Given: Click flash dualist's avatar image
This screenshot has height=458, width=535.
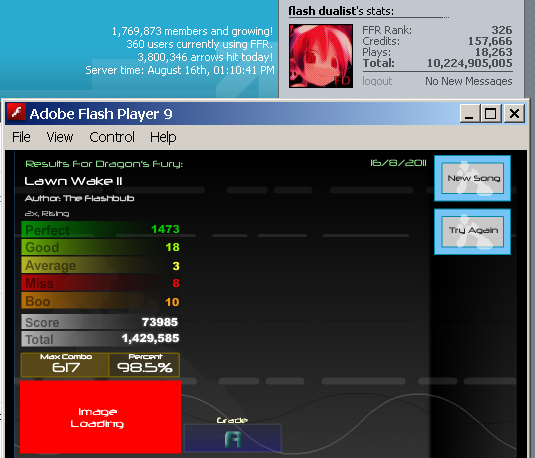Looking at the screenshot, I should pyautogui.click(x=321, y=56).
